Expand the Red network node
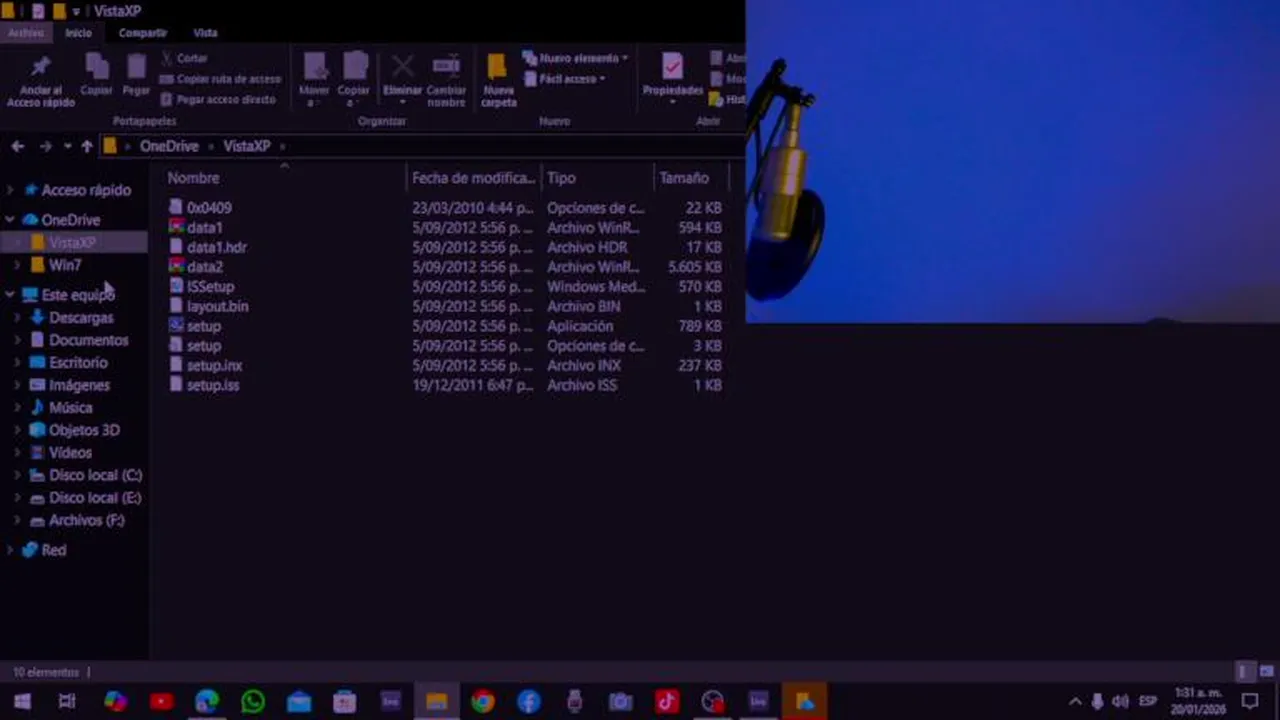1280x720 pixels. pos(10,550)
